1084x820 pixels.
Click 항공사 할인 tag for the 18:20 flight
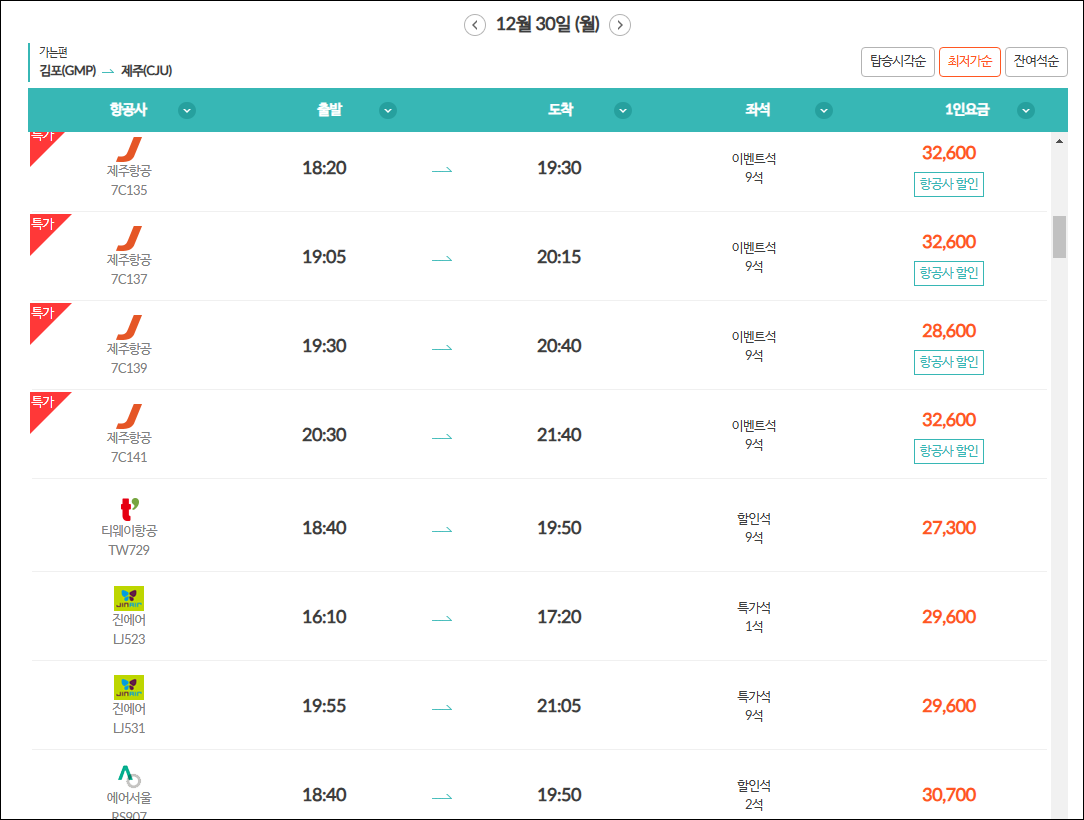click(948, 184)
